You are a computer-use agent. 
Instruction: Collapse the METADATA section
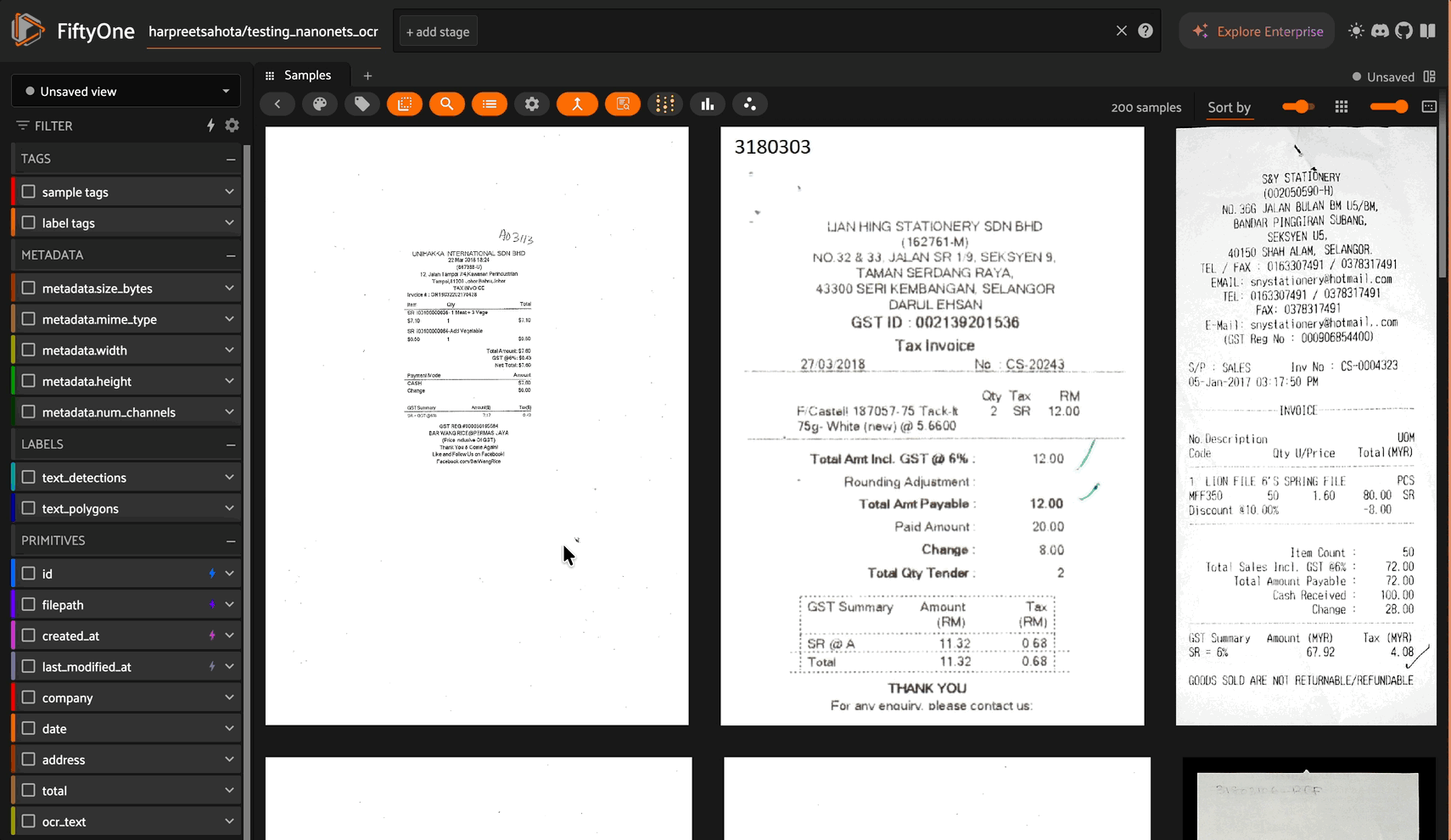(231, 255)
